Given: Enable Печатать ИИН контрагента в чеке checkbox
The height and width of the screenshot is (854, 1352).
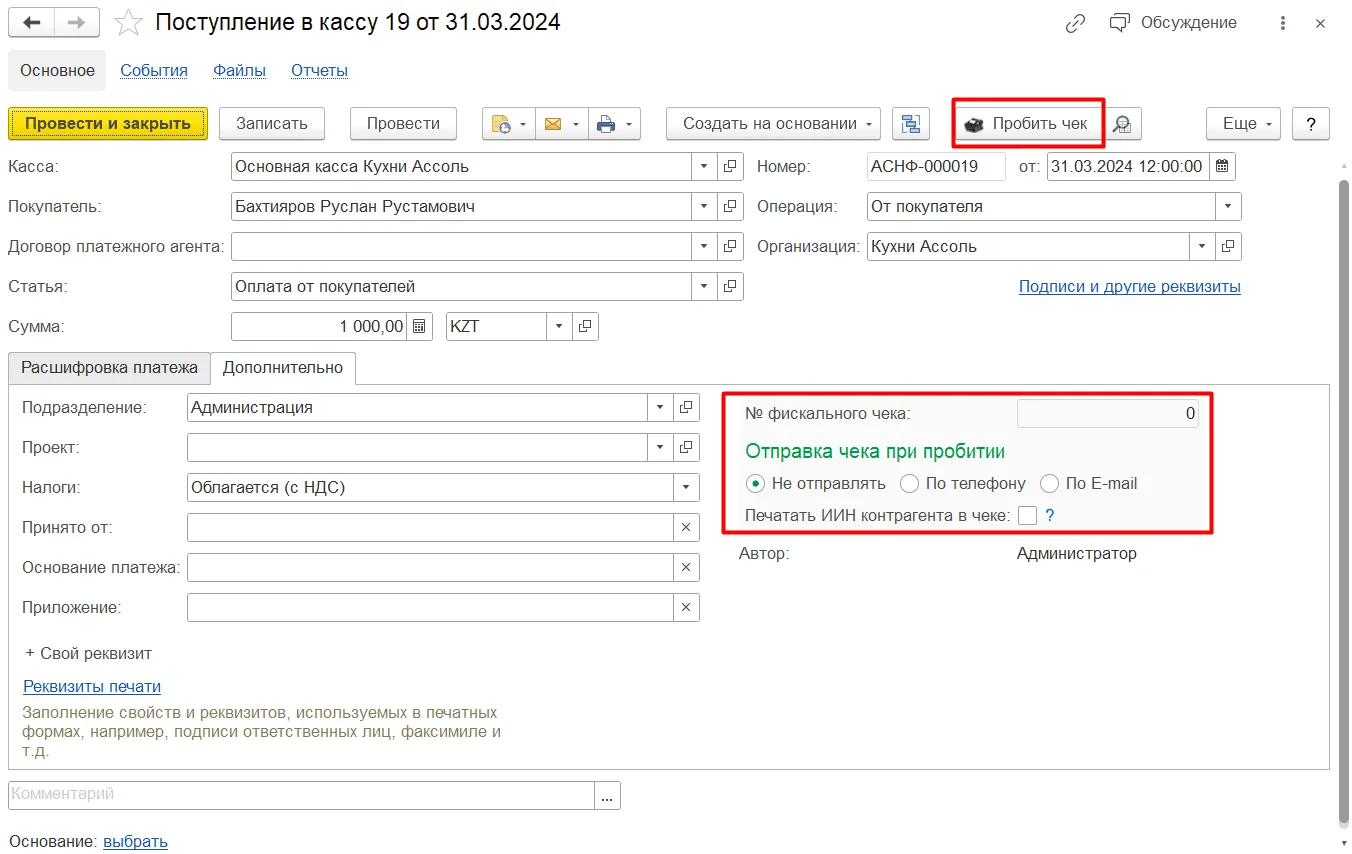Looking at the screenshot, I should 1027,516.
